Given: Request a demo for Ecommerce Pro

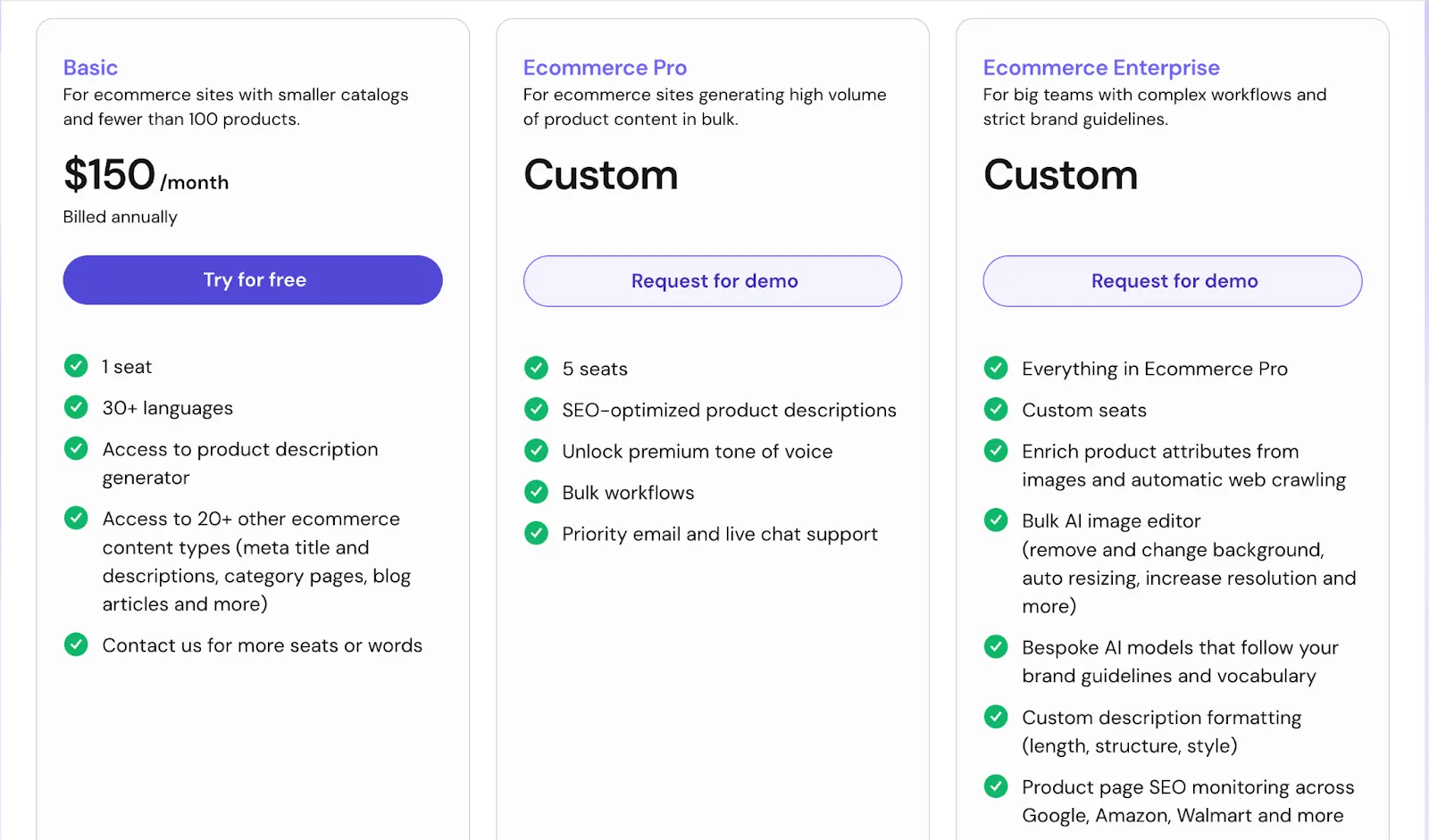Looking at the screenshot, I should (713, 281).
